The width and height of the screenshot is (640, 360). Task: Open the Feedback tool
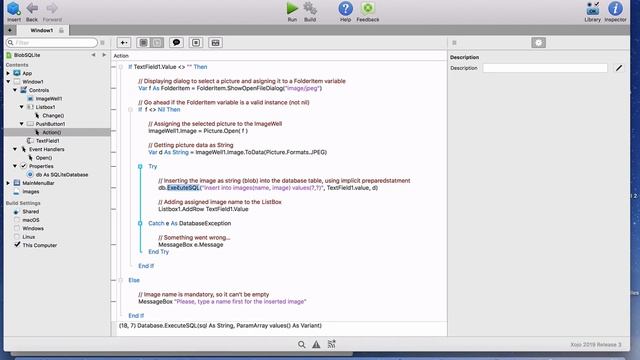(x=368, y=9)
